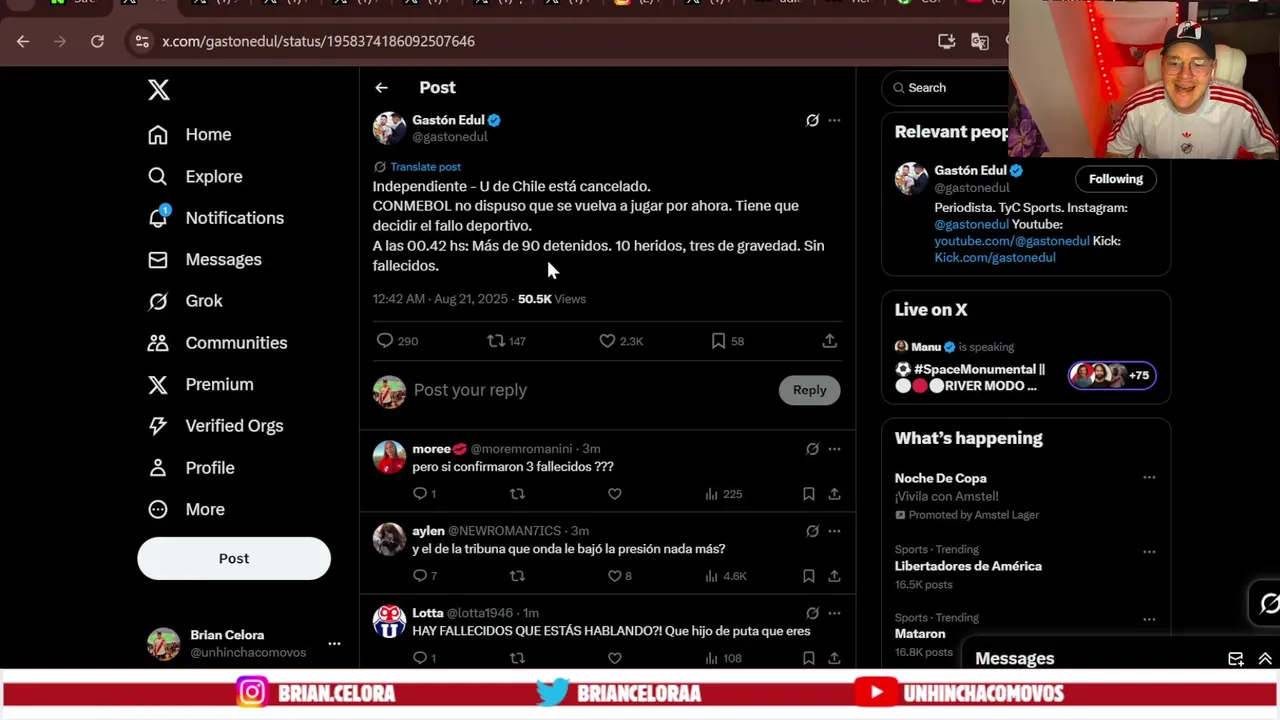Open Kick.com/gastonedul link
Image resolution: width=1280 pixels, height=720 pixels.
(995, 258)
